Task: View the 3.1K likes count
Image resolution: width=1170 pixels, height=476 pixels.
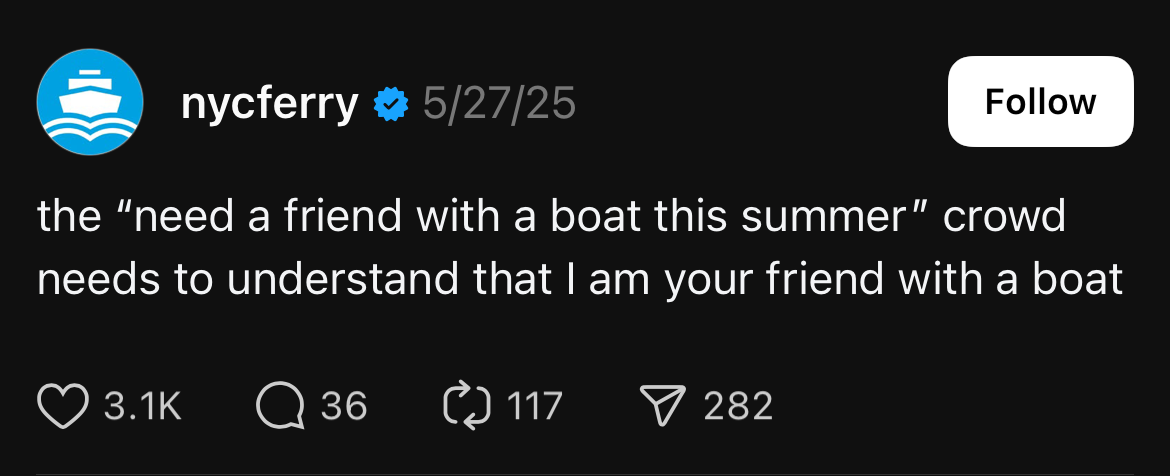Action: [143, 407]
